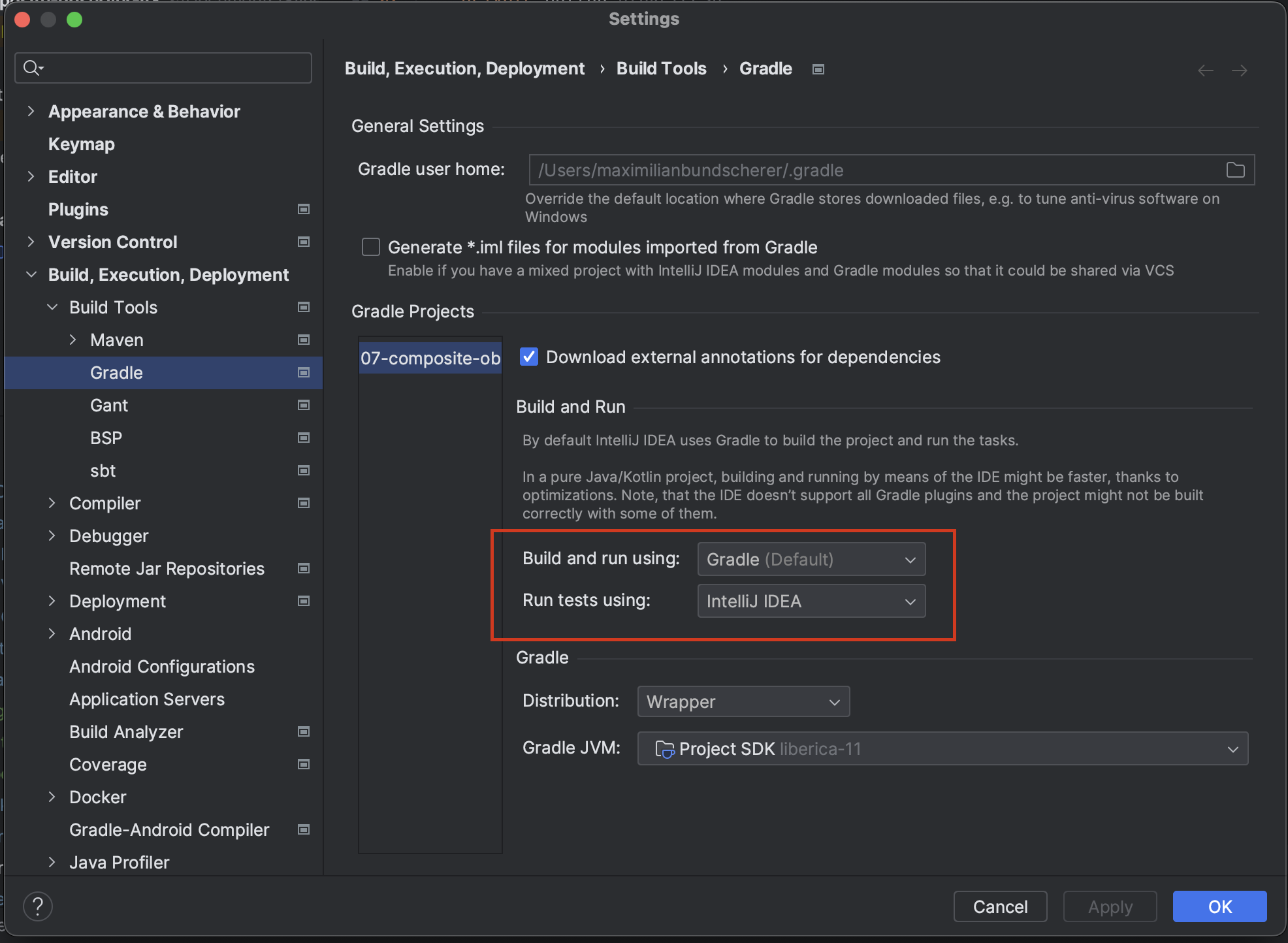
Task: Open the Gradle JVM dropdown
Action: point(942,748)
